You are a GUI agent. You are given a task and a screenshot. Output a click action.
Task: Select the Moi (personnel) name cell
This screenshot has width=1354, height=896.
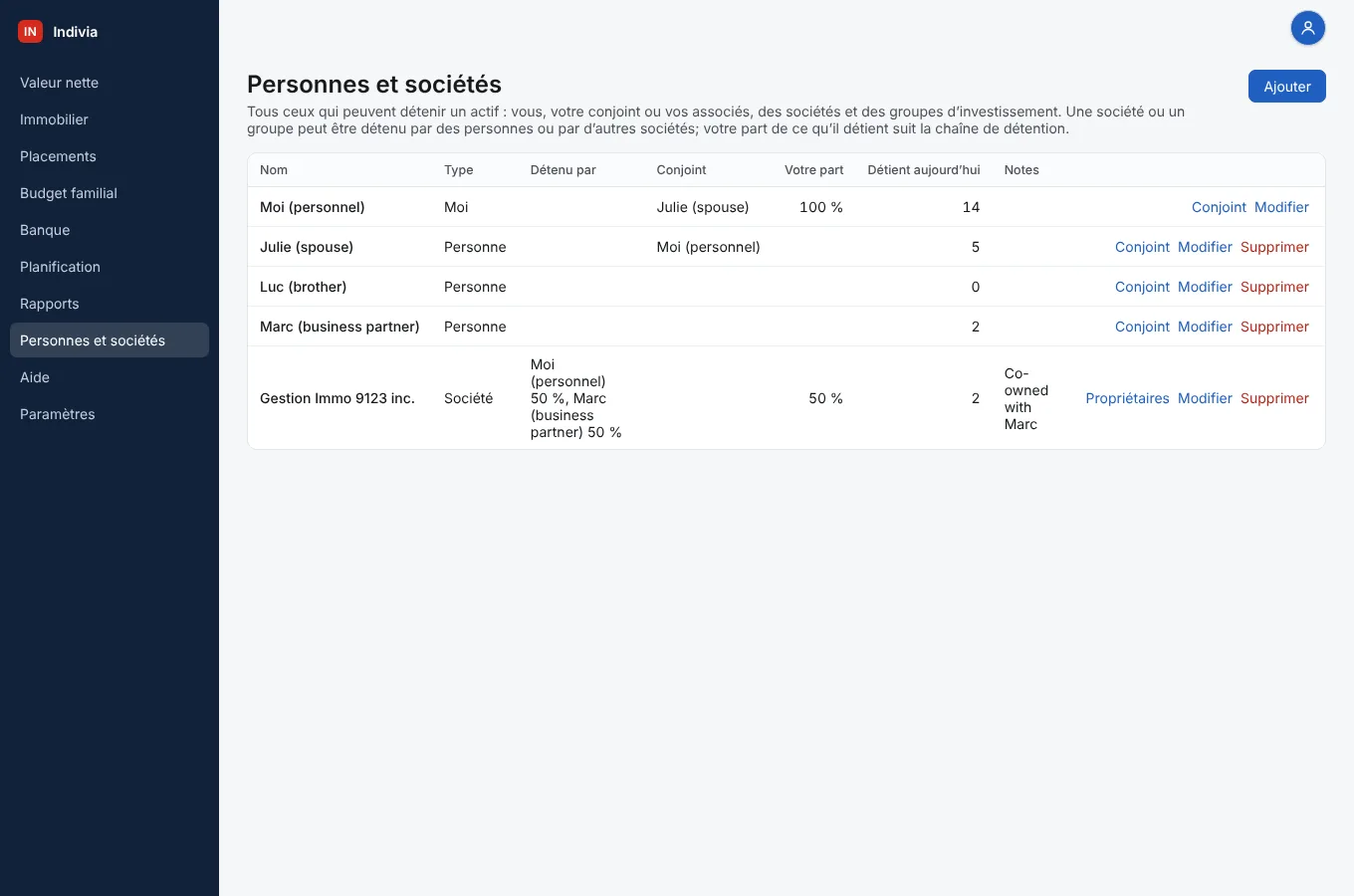pos(313,207)
